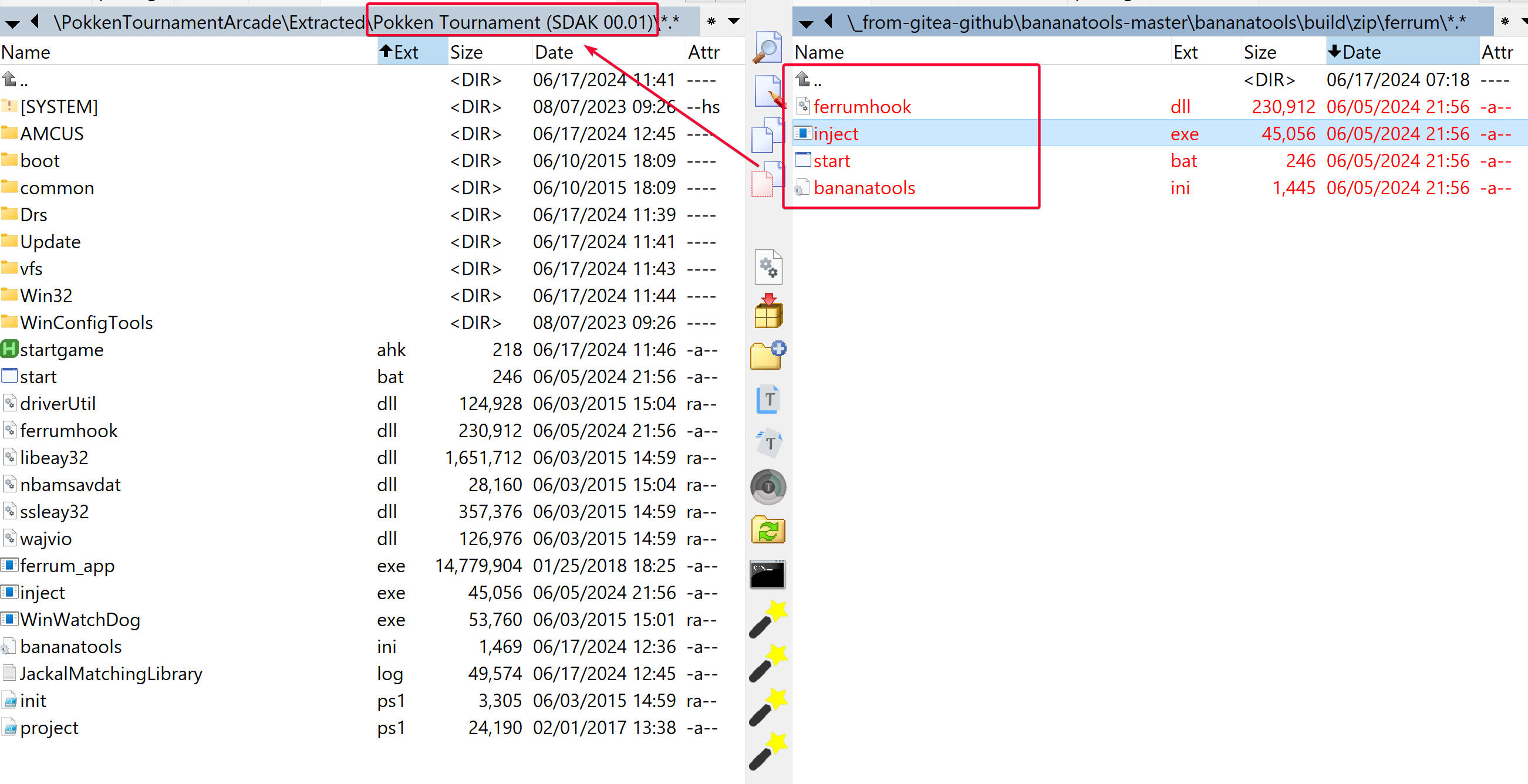
Task: Select ferrumhook file name in right panel
Action: (x=862, y=106)
